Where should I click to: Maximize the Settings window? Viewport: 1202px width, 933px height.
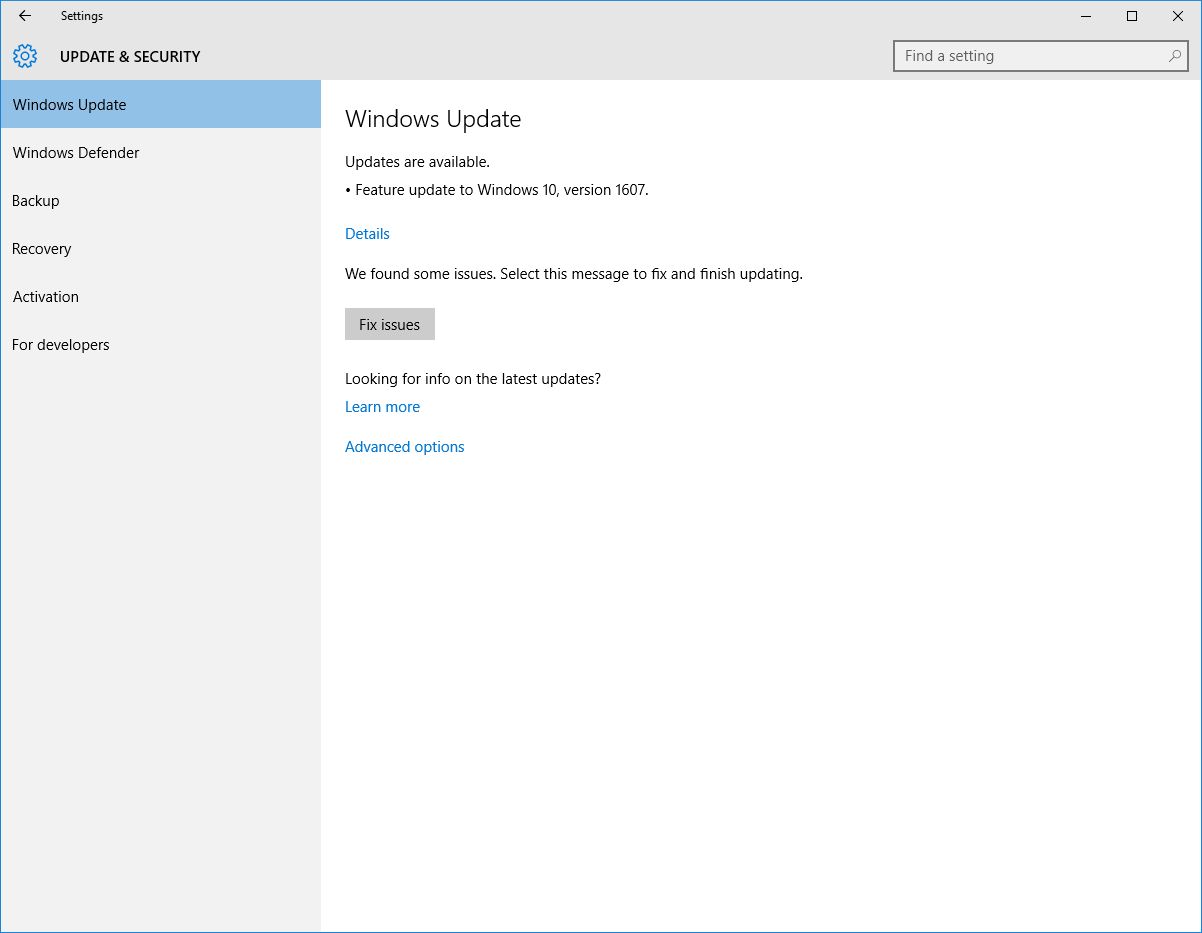click(1132, 16)
